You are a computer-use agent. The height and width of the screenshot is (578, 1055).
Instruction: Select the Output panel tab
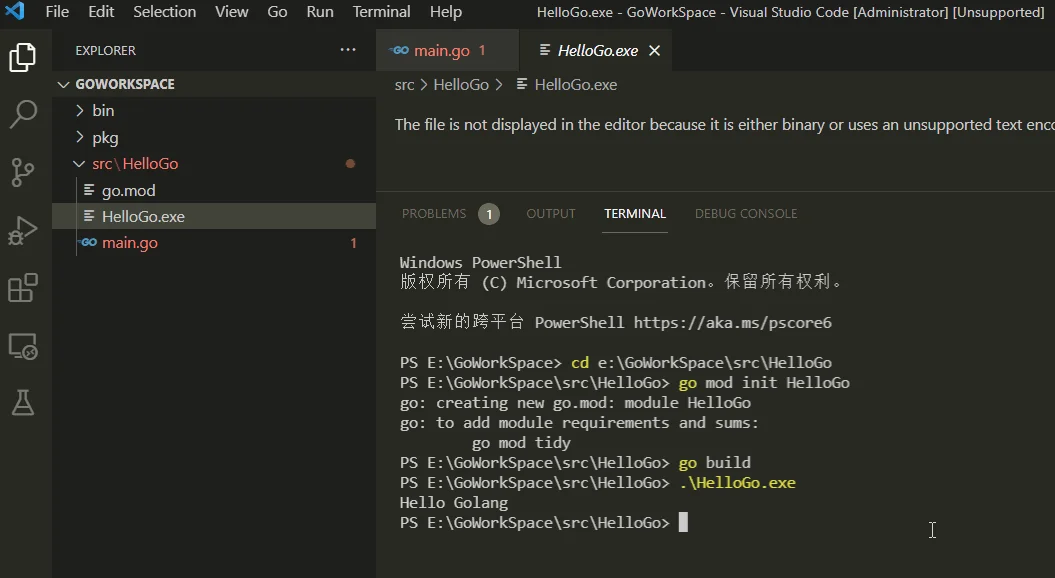pyautogui.click(x=550, y=214)
